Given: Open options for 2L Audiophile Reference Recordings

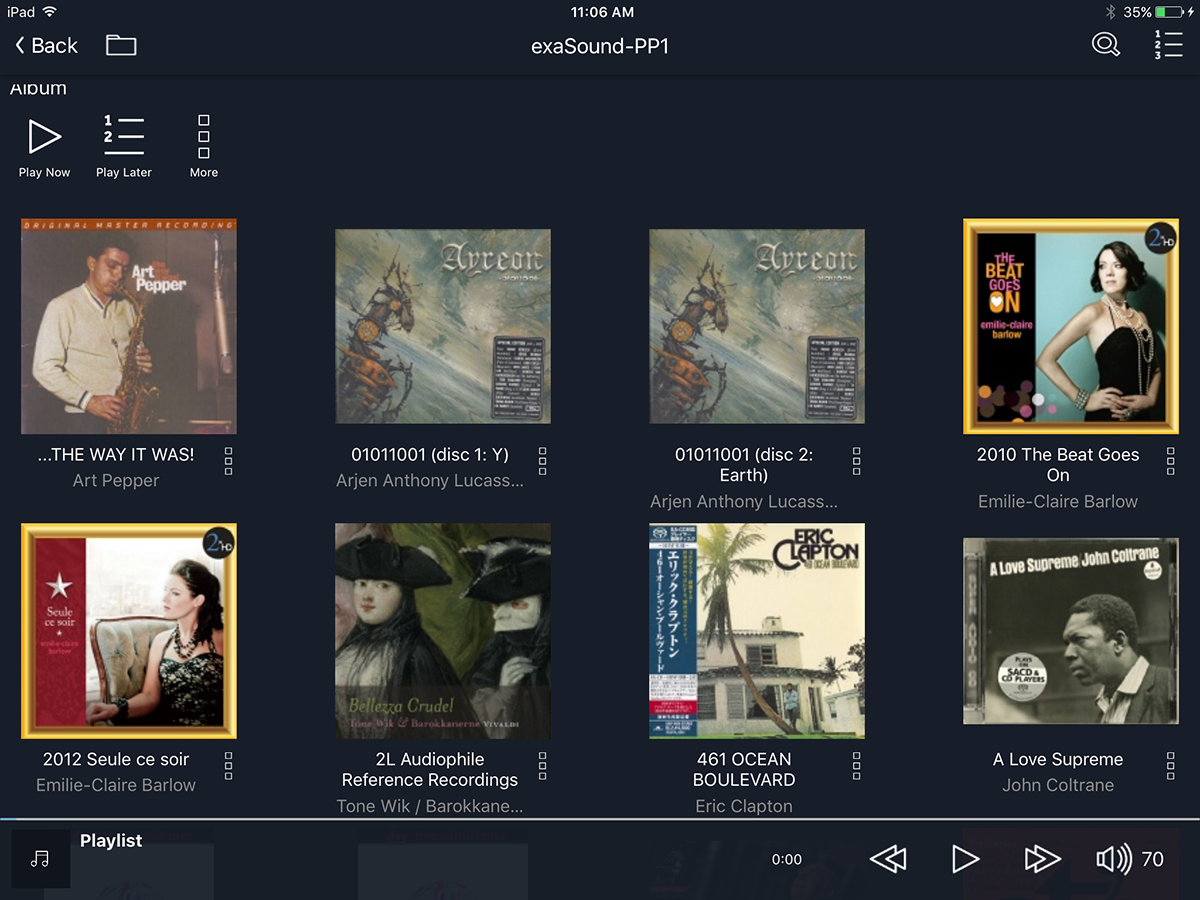Looking at the screenshot, I should (x=543, y=766).
